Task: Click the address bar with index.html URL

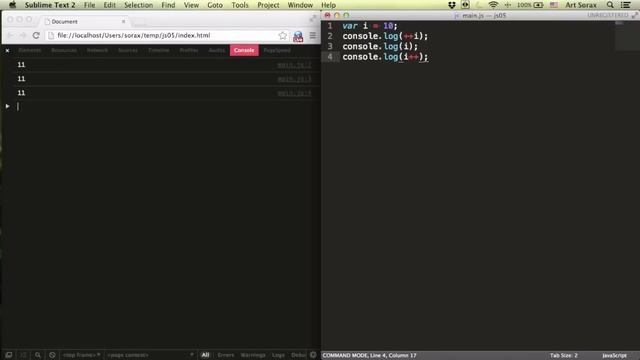Action: (168, 36)
